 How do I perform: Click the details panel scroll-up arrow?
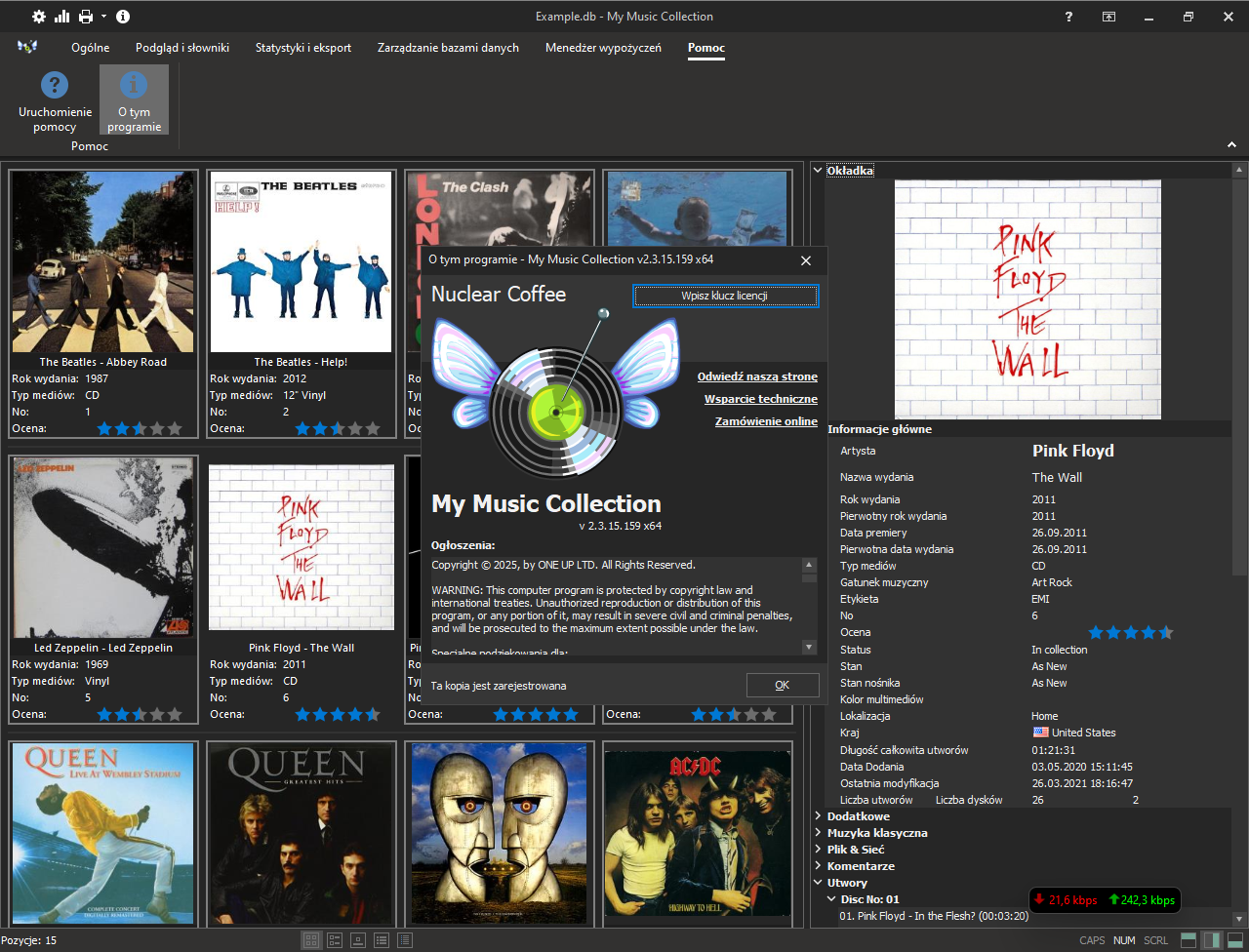pyautogui.click(x=1239, y=171)
